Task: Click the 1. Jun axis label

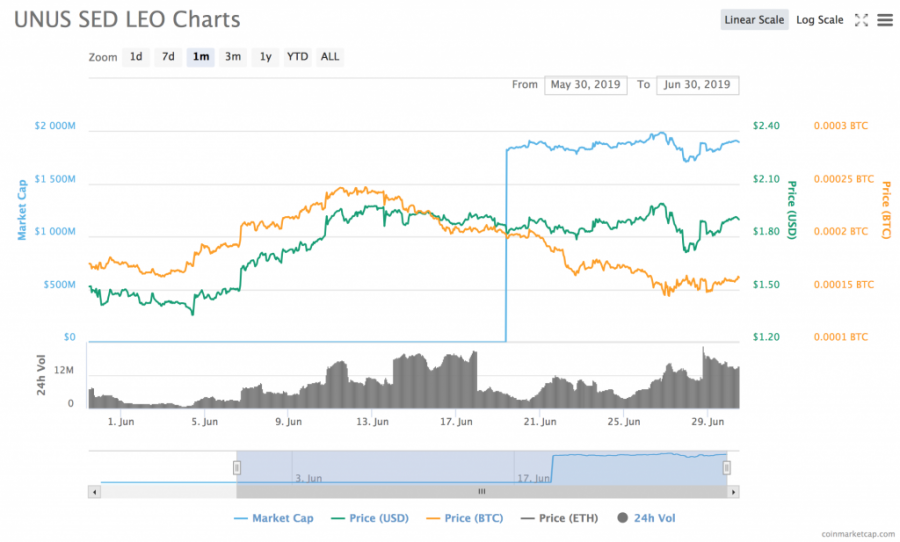Action: pos(121,421)
